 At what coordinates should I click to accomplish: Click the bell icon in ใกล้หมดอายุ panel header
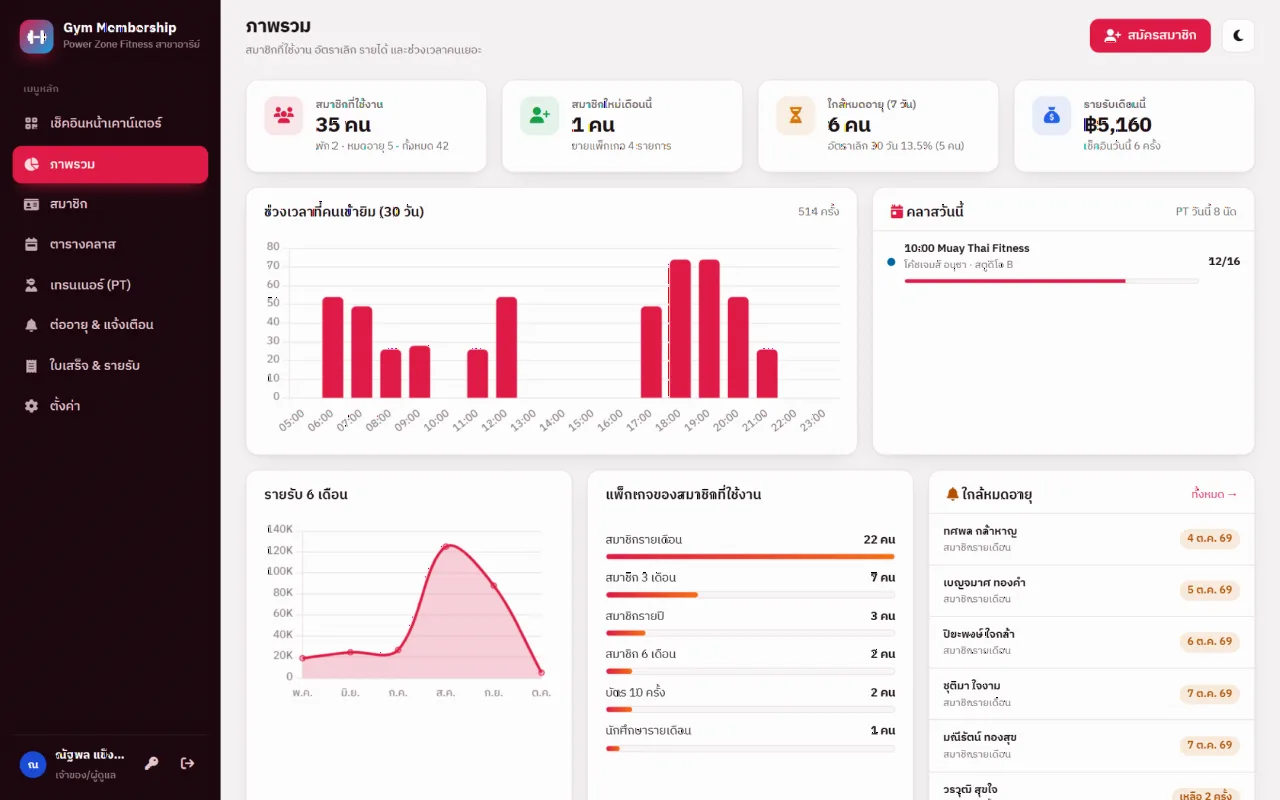[952, 494]
